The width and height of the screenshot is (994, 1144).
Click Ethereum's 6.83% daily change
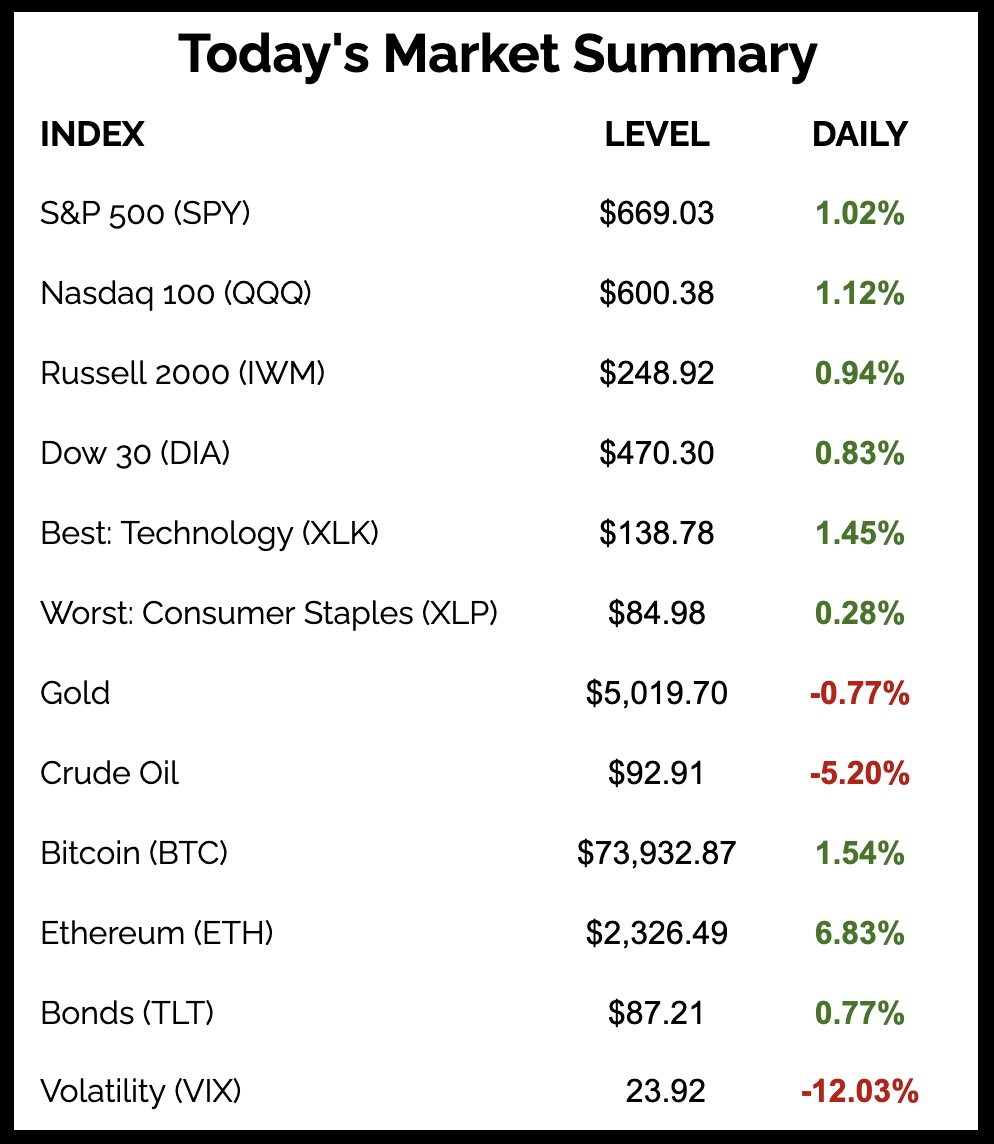click(859, 933)
